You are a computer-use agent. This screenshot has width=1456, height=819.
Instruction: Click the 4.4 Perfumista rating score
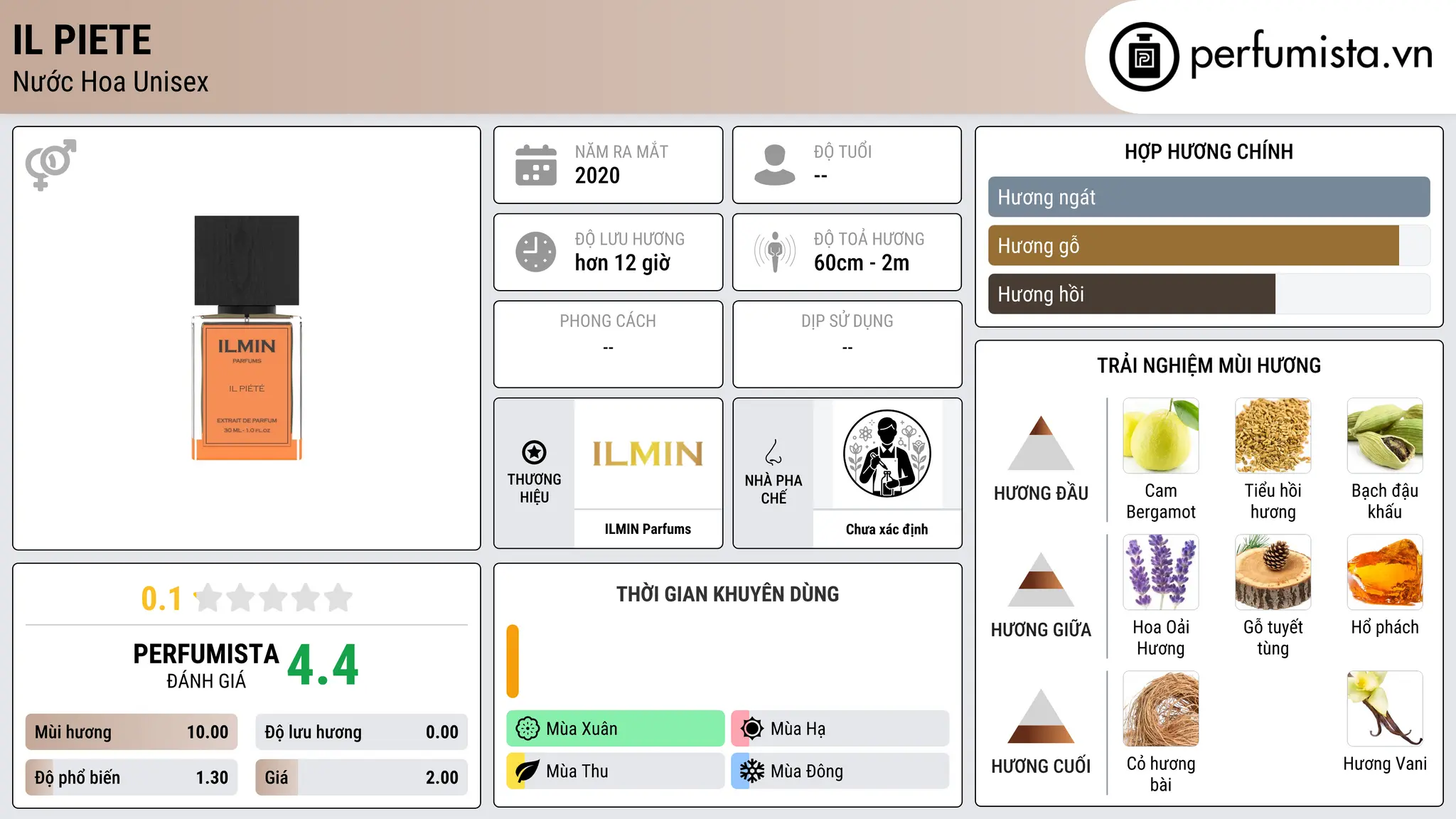323,665
